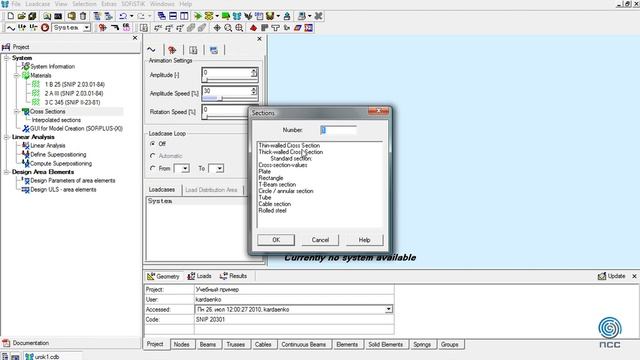Select Rolled steel in Sections list
The width and height of the screenshot is (640, 360).
(272, 211)
